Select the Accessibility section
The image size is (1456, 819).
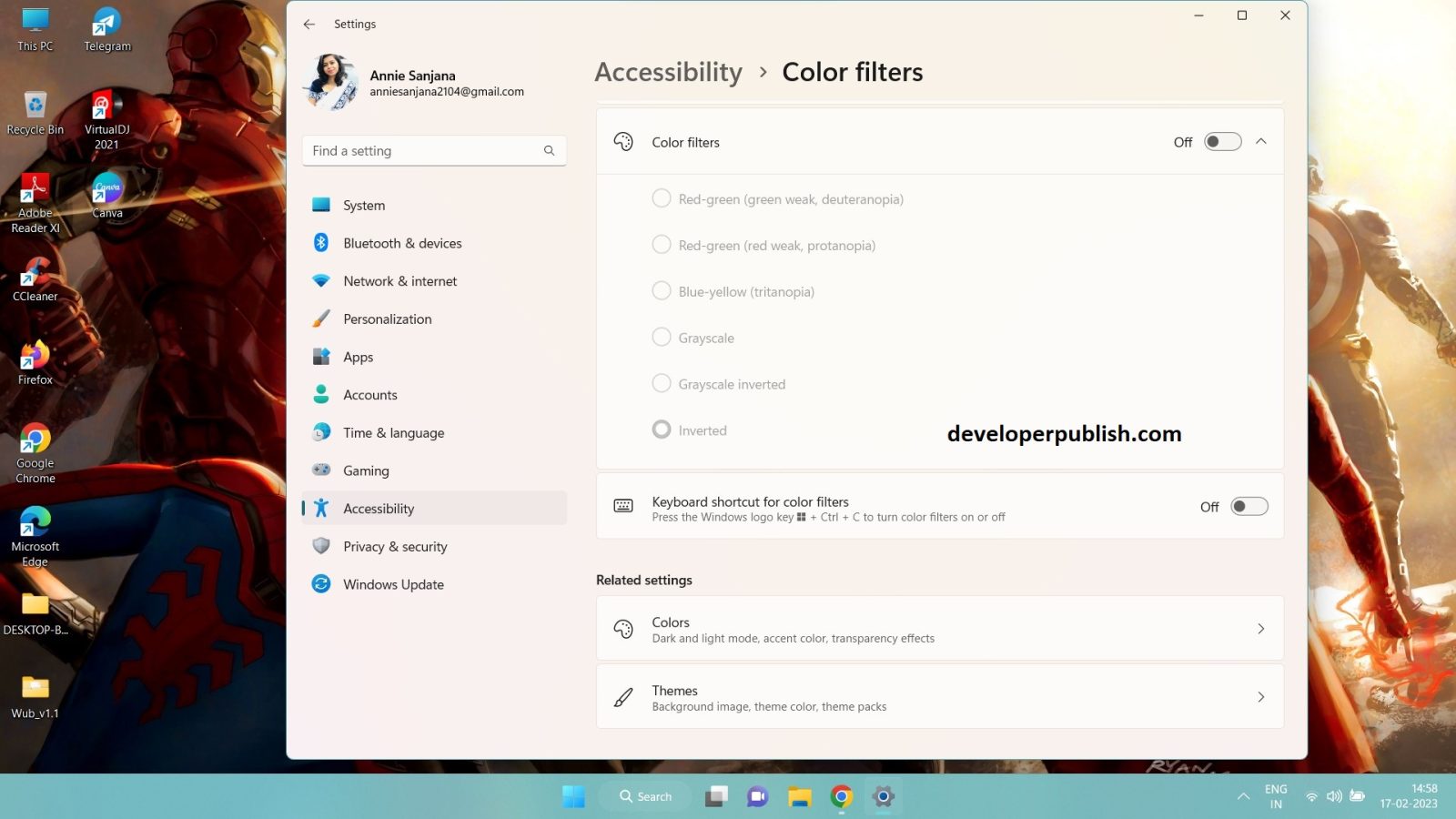379,508
